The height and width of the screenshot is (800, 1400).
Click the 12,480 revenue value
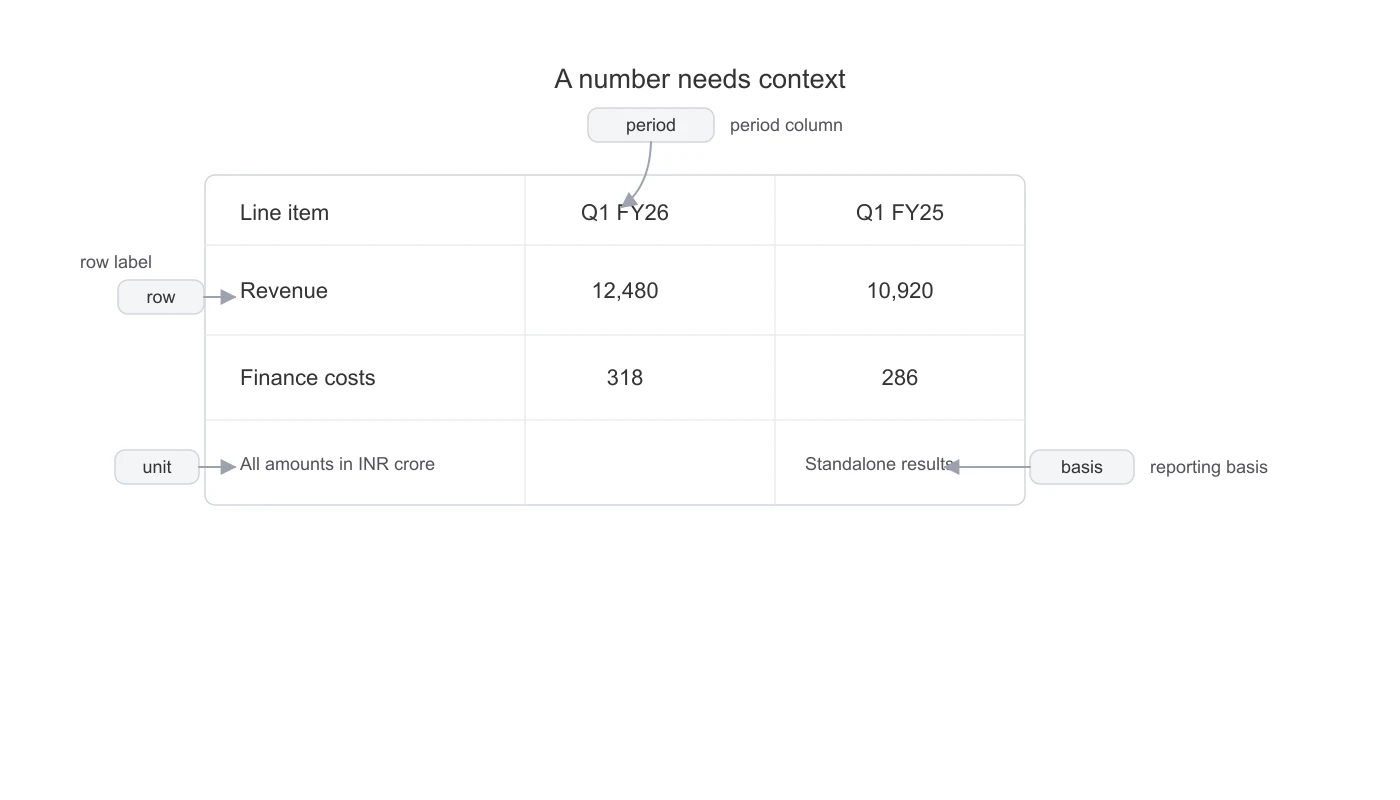click(x=625, y=291)
